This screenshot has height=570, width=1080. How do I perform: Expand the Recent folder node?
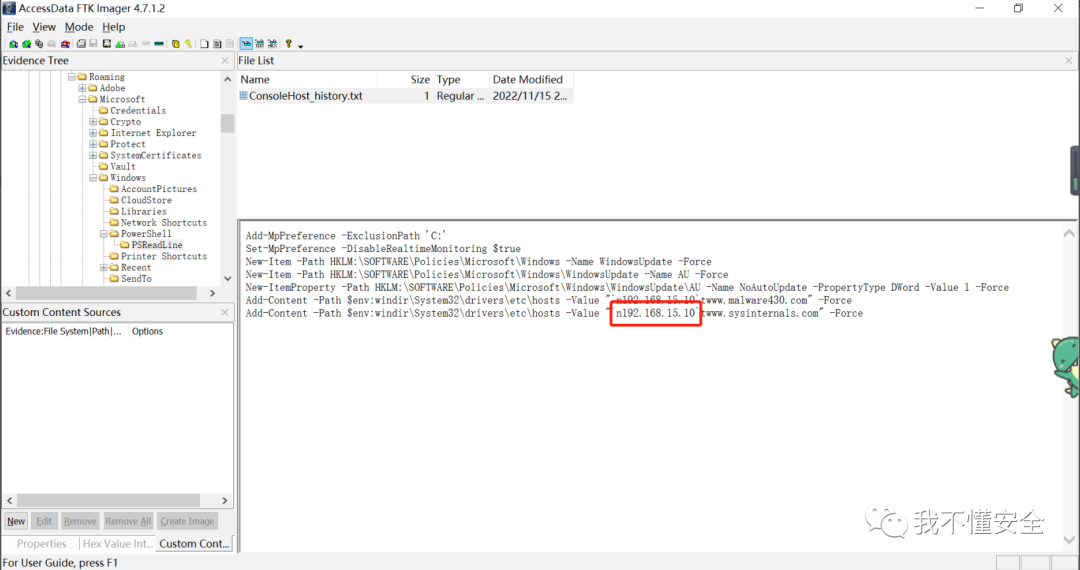pos(104,268)
